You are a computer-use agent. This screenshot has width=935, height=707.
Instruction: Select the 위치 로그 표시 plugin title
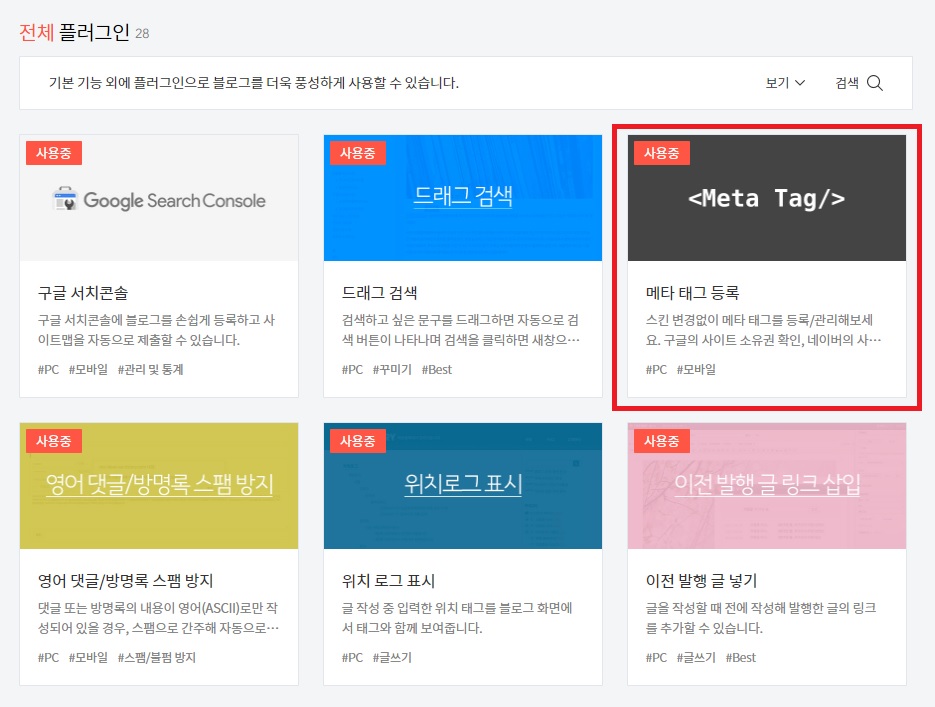(388, 581)
